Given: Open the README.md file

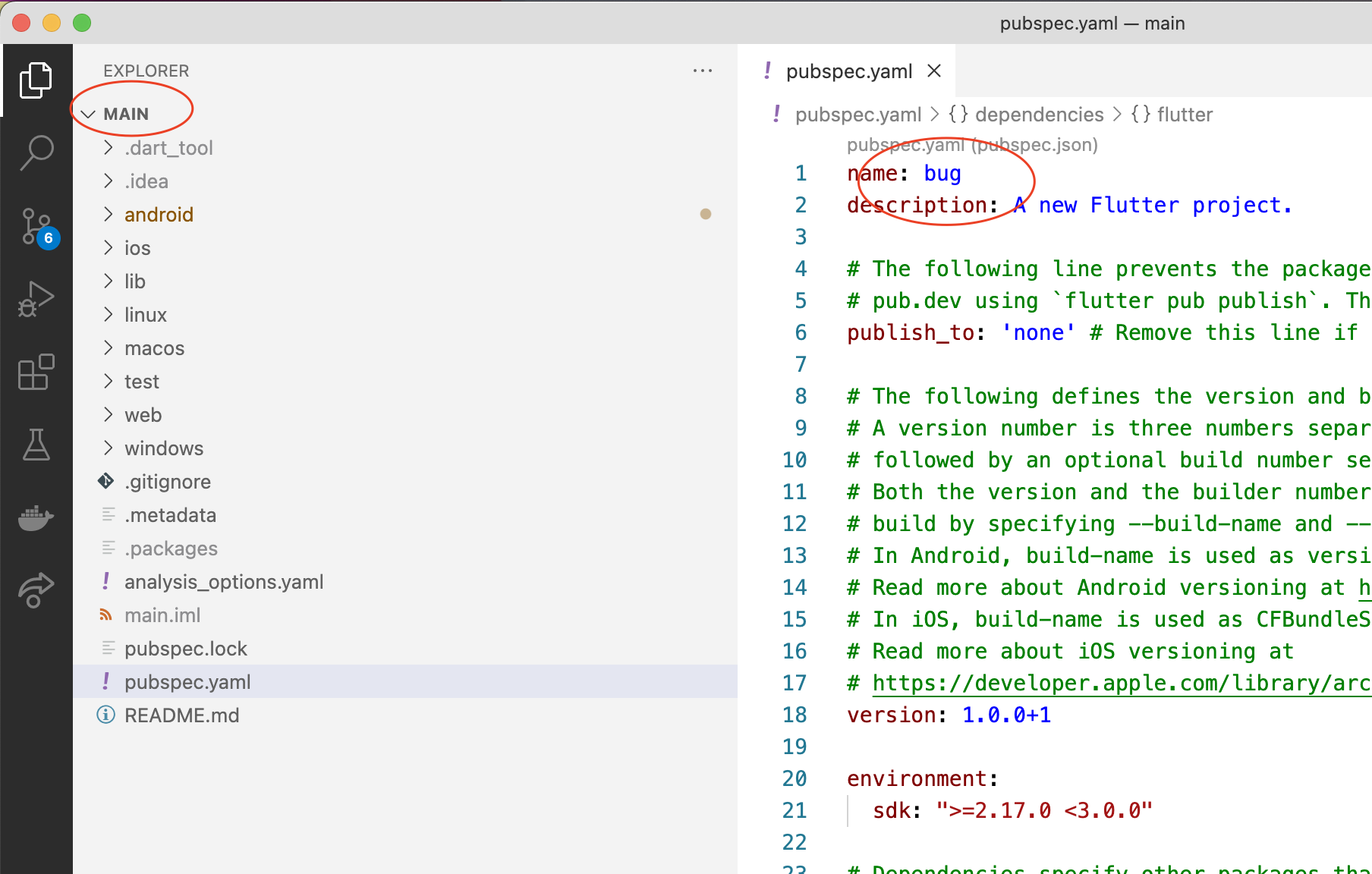Looking at the screenshot, I should [405, 715].
